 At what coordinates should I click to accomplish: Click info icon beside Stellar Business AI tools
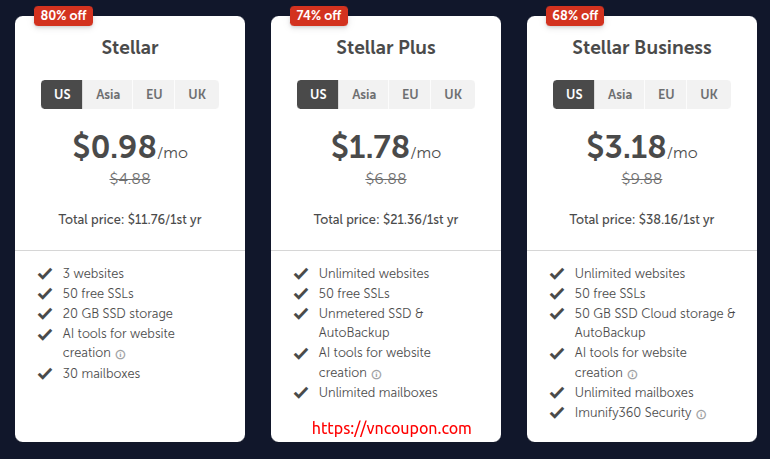pos(632,374)
